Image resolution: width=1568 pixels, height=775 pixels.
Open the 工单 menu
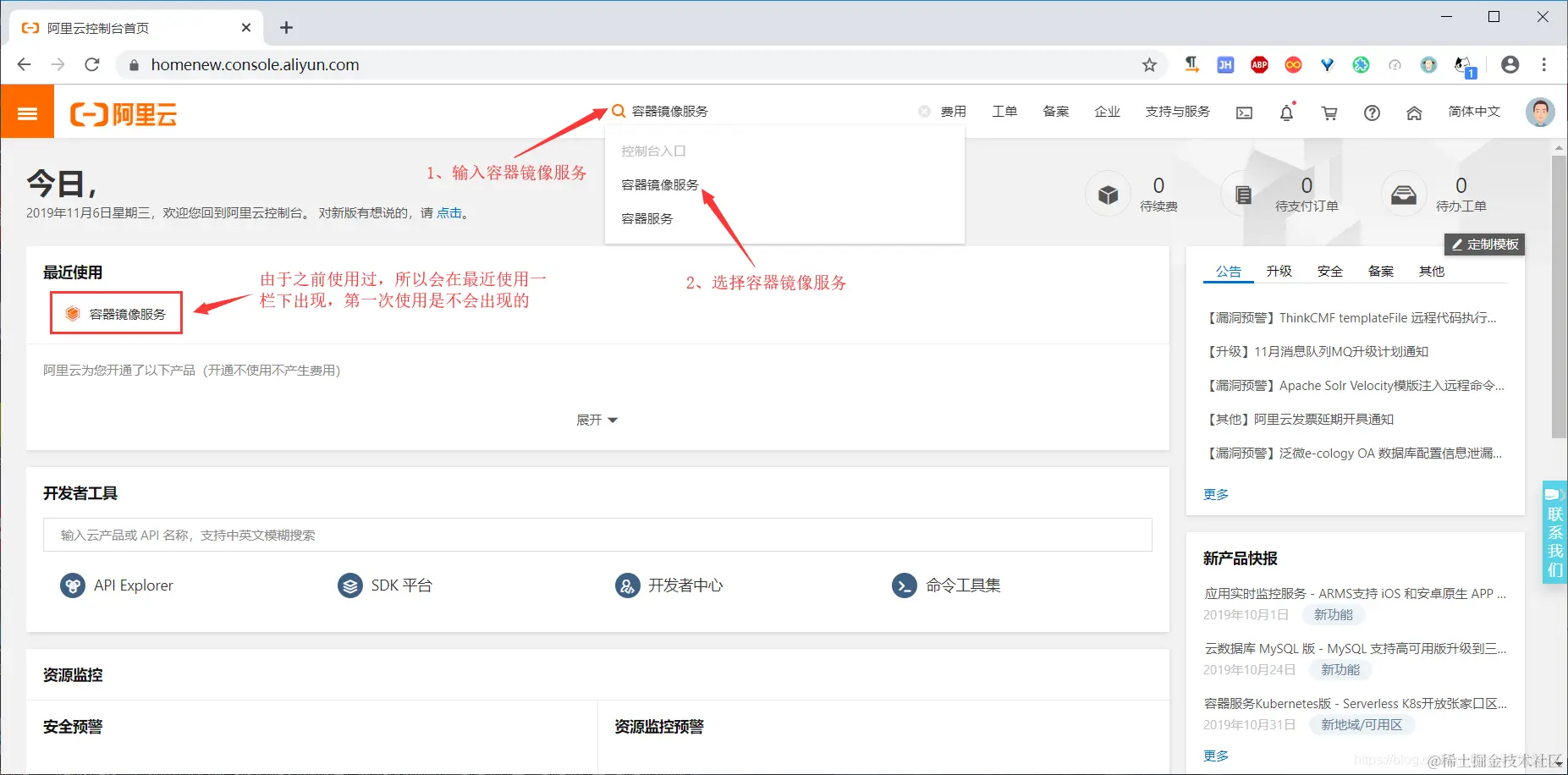point(1004,112)
